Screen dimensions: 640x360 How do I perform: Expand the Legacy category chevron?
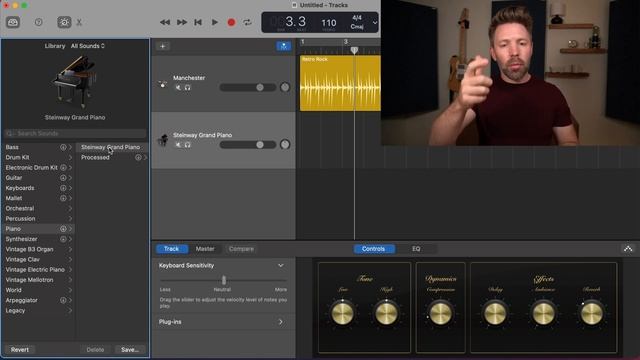(70, 310)
